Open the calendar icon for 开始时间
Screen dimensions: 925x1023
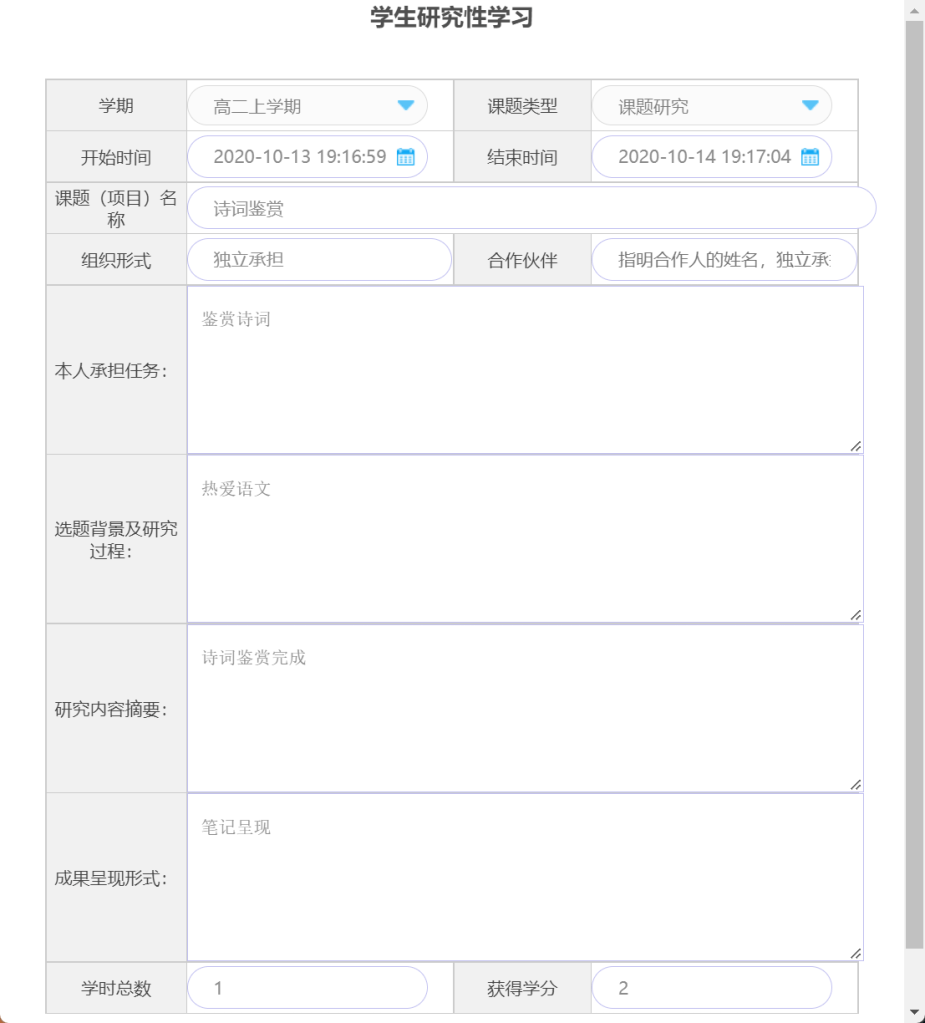coord(406,157)
